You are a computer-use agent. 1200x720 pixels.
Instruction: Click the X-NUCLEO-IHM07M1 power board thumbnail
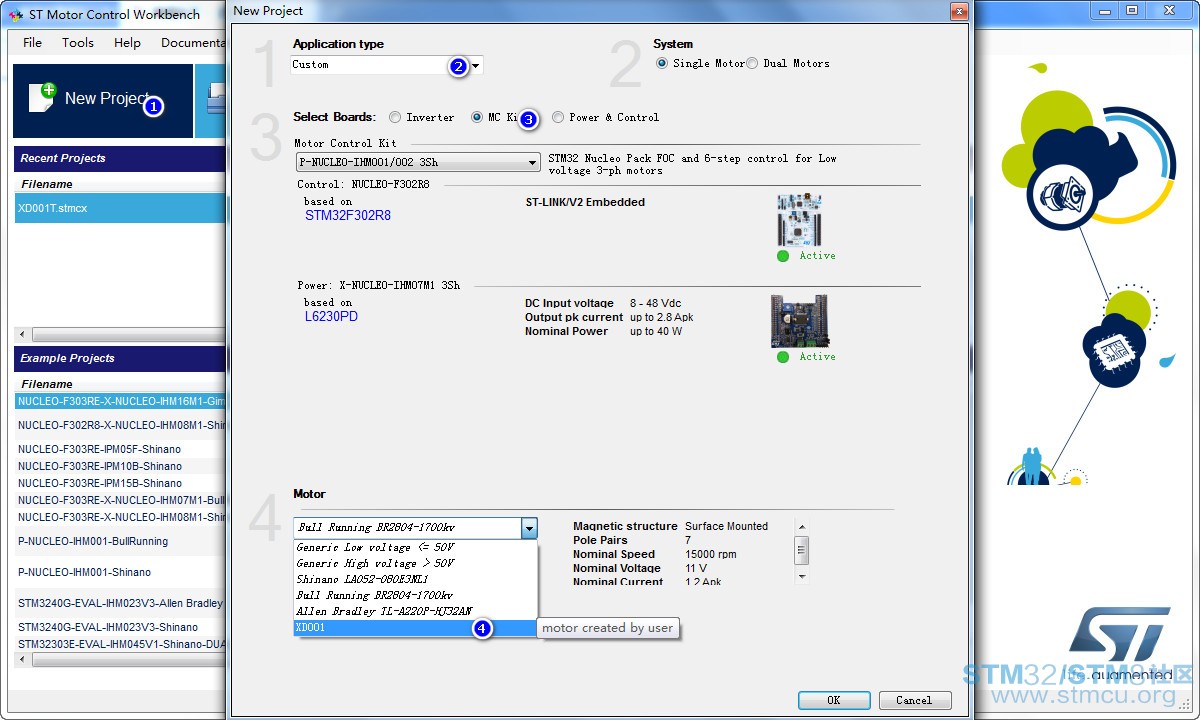coord(799,321)
